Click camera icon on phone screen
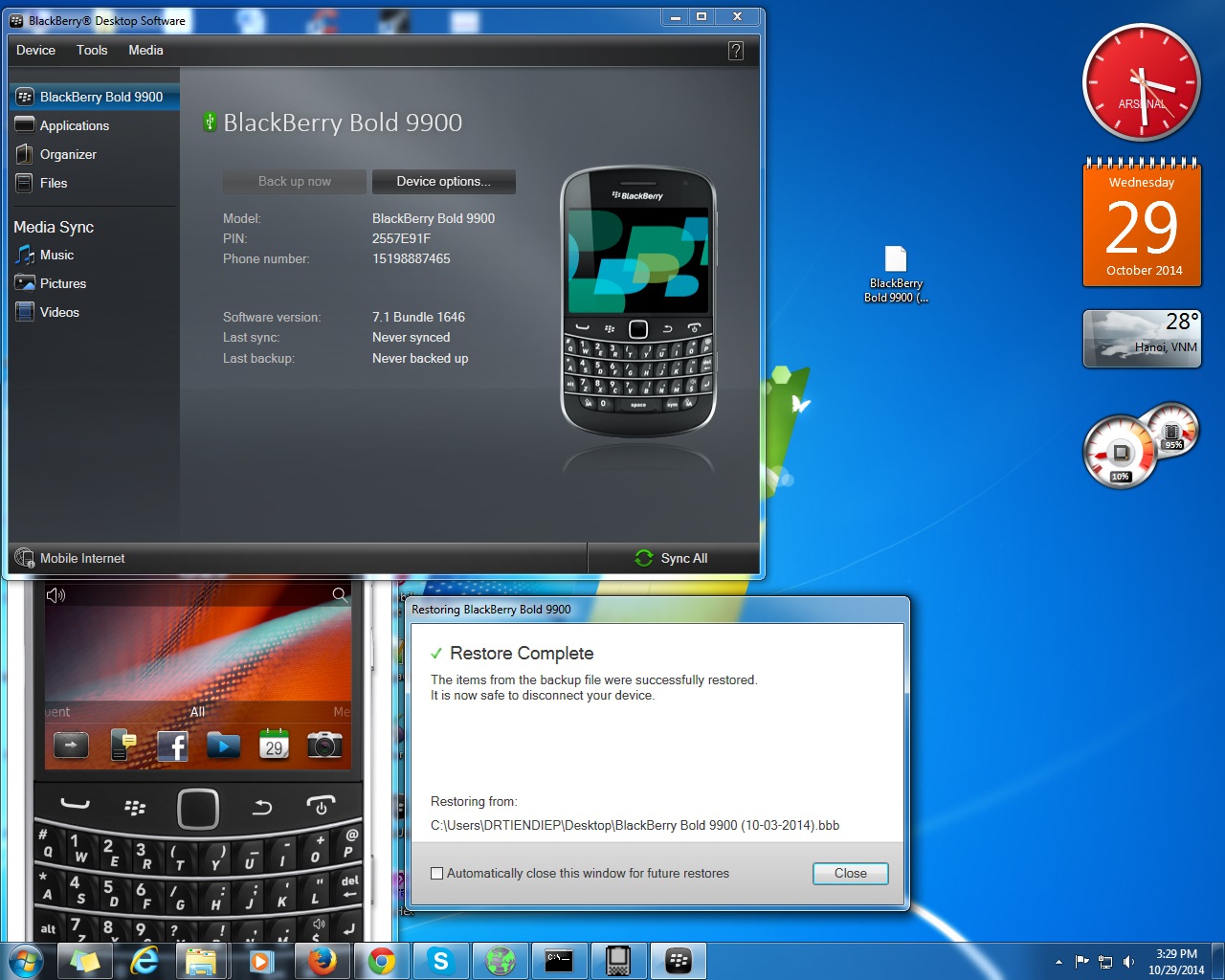This screenshot has height=980, width=1225. coord(324,745)
